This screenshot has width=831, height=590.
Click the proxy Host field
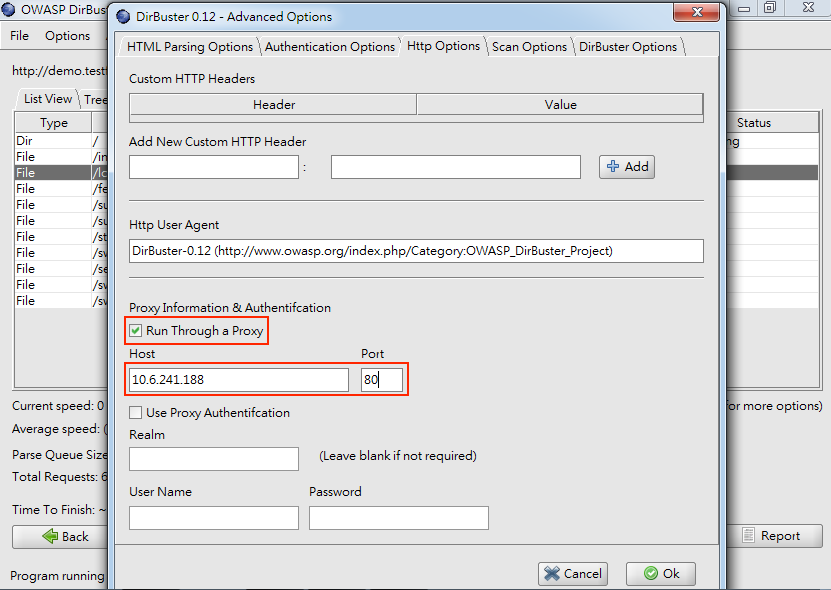click(238, 380)
